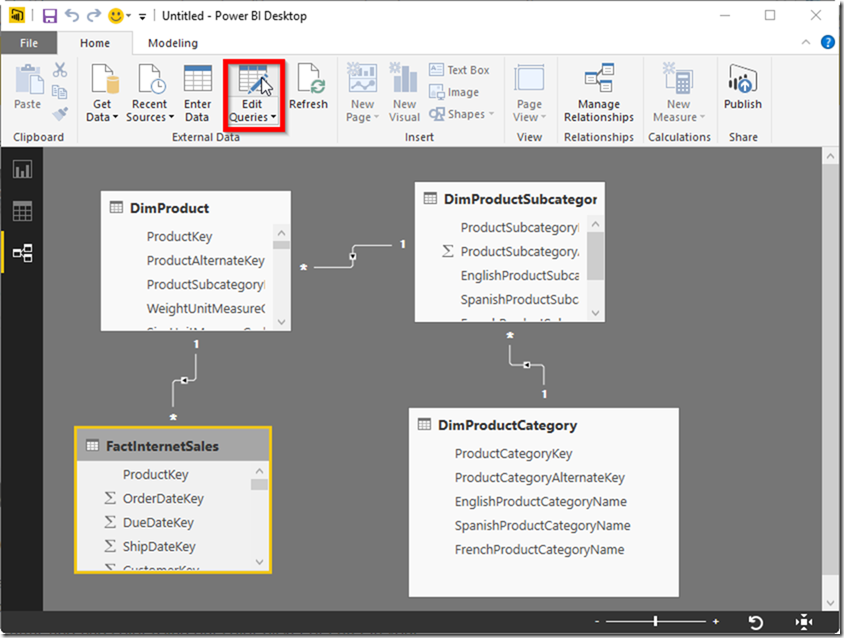Select relationship line between DimProductSubcategory and DimProductCategory
This screenshot has width=844, height=638.
point(527,365)
